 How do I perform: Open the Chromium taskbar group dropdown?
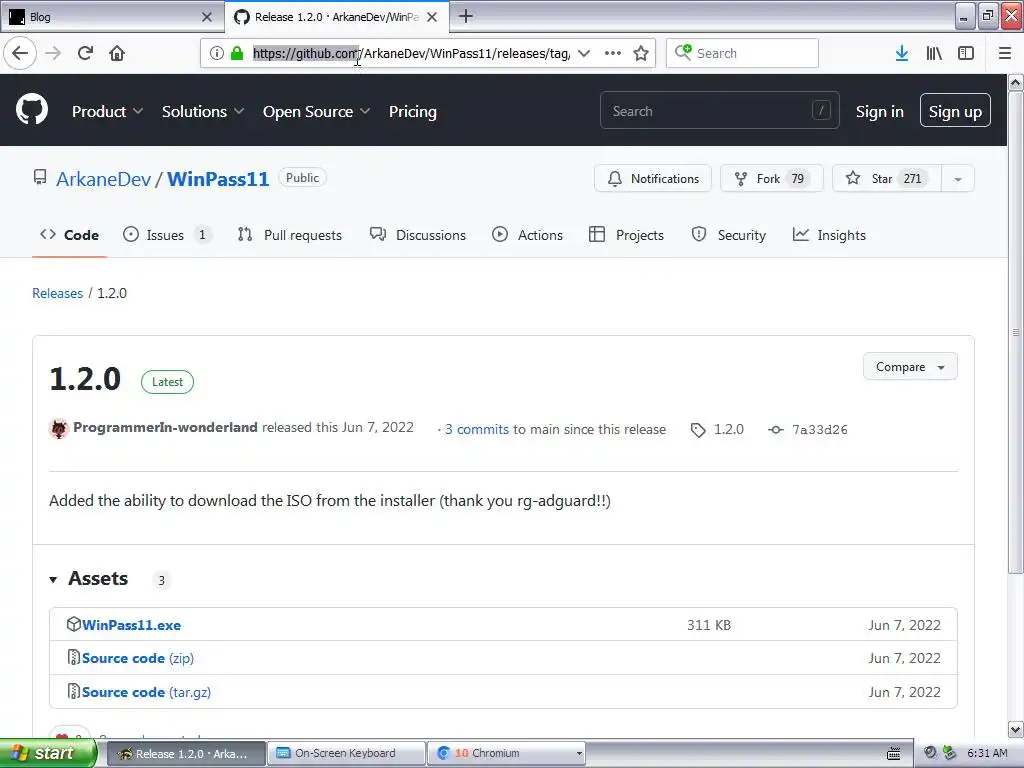coord(579,754)
